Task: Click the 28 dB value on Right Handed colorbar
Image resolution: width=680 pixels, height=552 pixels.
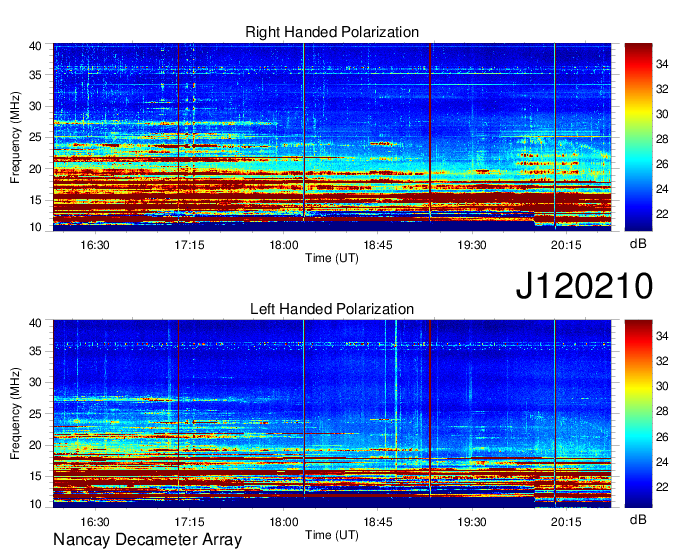Action: (662, 139)
